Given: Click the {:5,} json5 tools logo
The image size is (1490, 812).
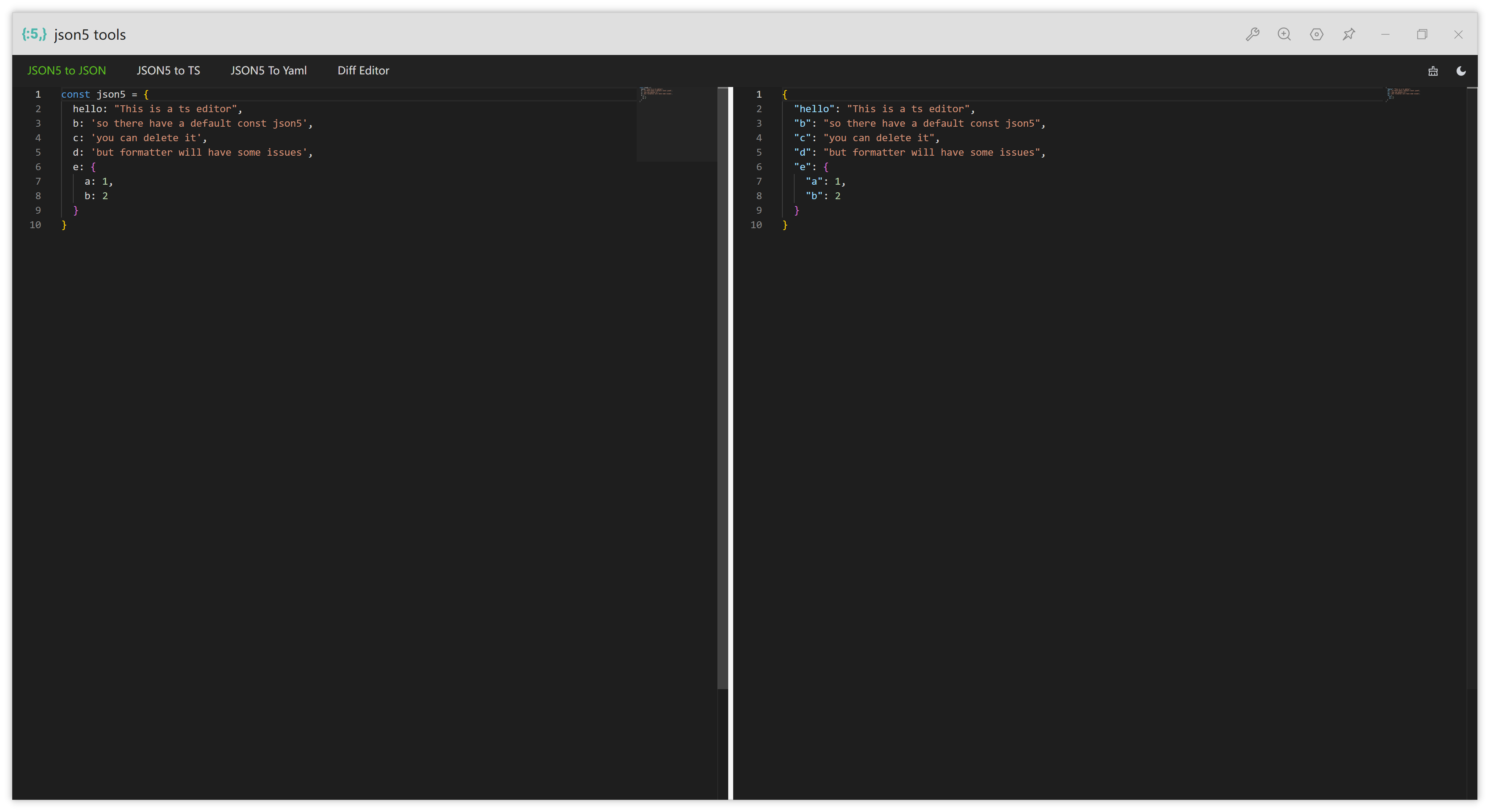Looking at the screenshot, I should pos(34,34).
